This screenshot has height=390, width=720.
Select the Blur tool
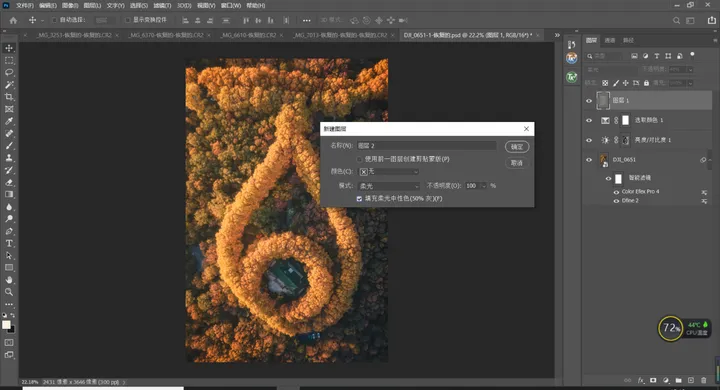pyautogui.click(x=9, y=207)
